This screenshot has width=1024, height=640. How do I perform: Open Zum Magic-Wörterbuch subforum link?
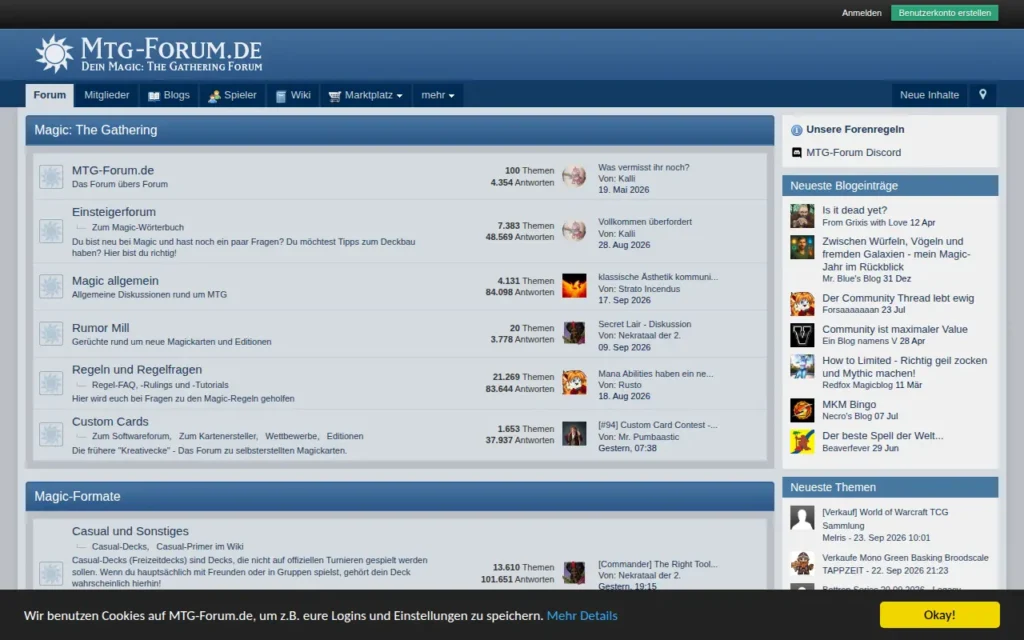(x=138, y=227)
